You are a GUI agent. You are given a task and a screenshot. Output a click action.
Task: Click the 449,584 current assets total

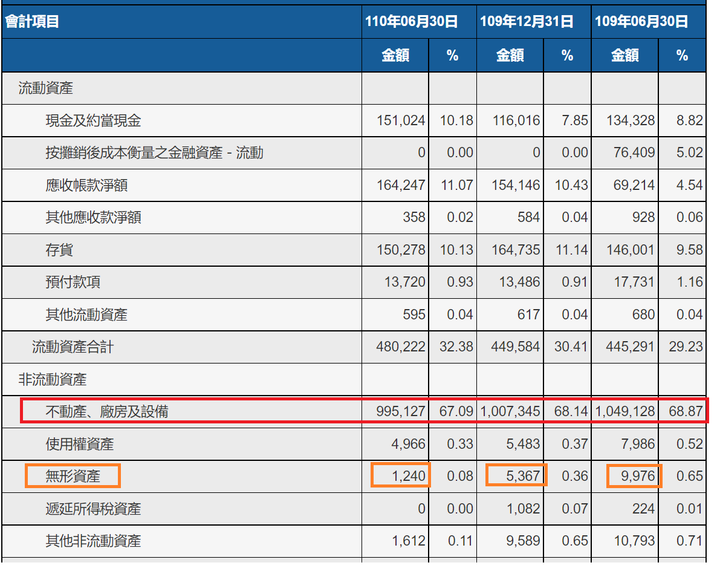[516, 347]
